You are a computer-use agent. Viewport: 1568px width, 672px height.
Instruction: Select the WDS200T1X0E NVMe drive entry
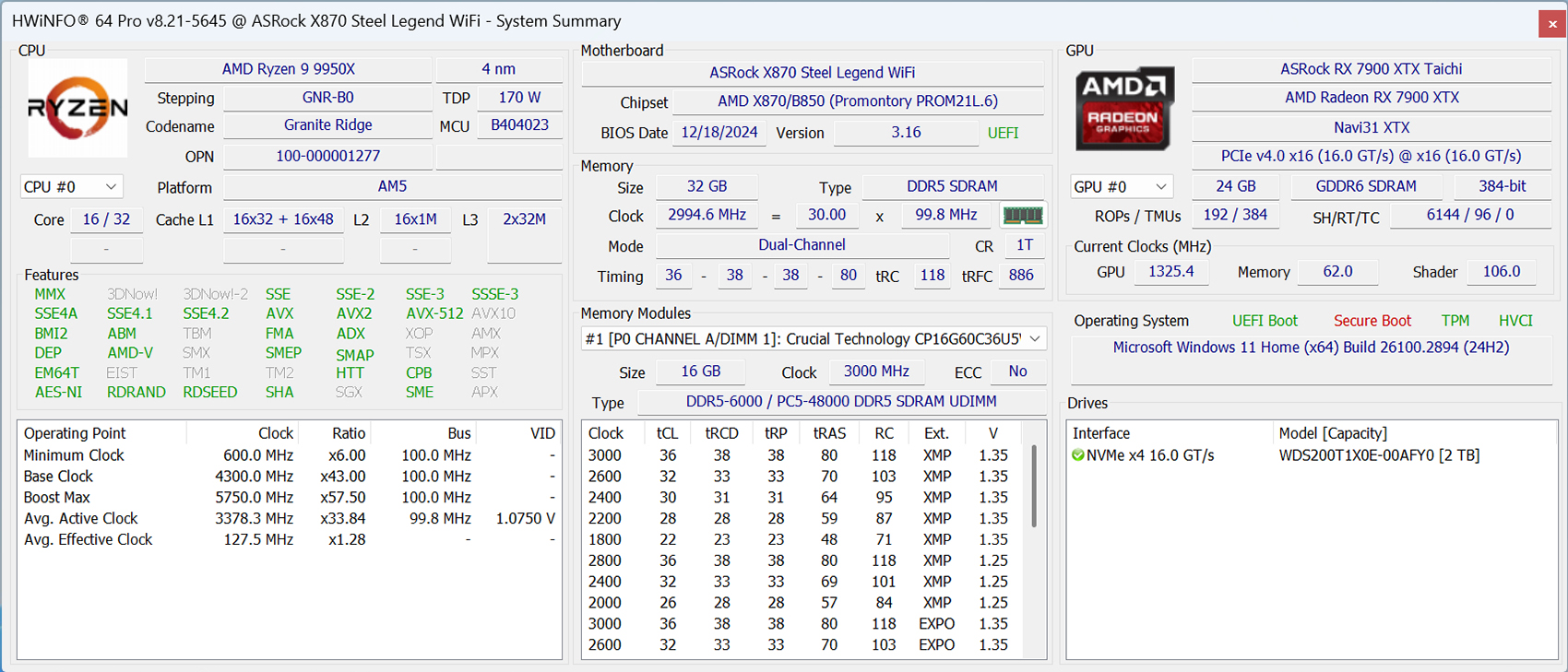1378,455
